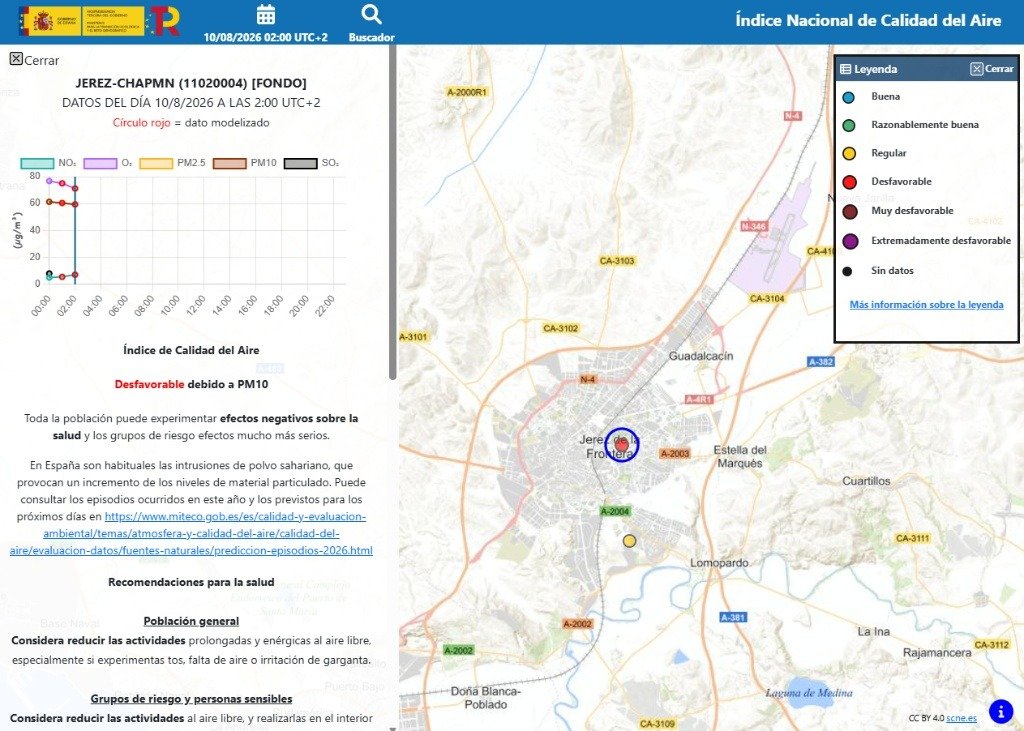Screen dimensions: 1024x731
Task: Click the La Ina map label
Action: [x=873, y=632]
